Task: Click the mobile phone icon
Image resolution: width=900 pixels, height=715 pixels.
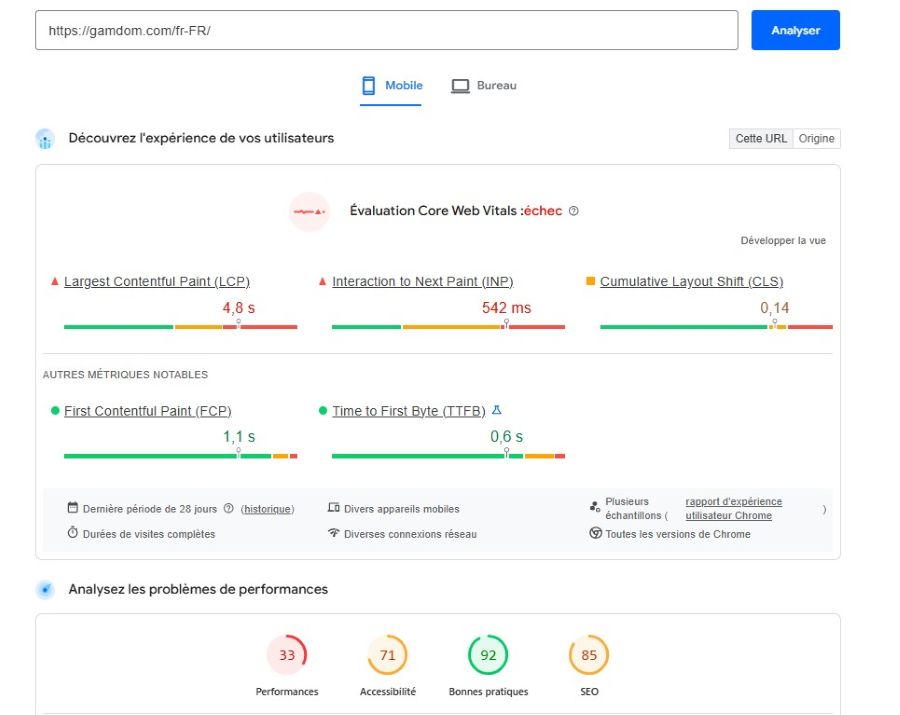Action: pyautogui.click(x=368, y=86)
